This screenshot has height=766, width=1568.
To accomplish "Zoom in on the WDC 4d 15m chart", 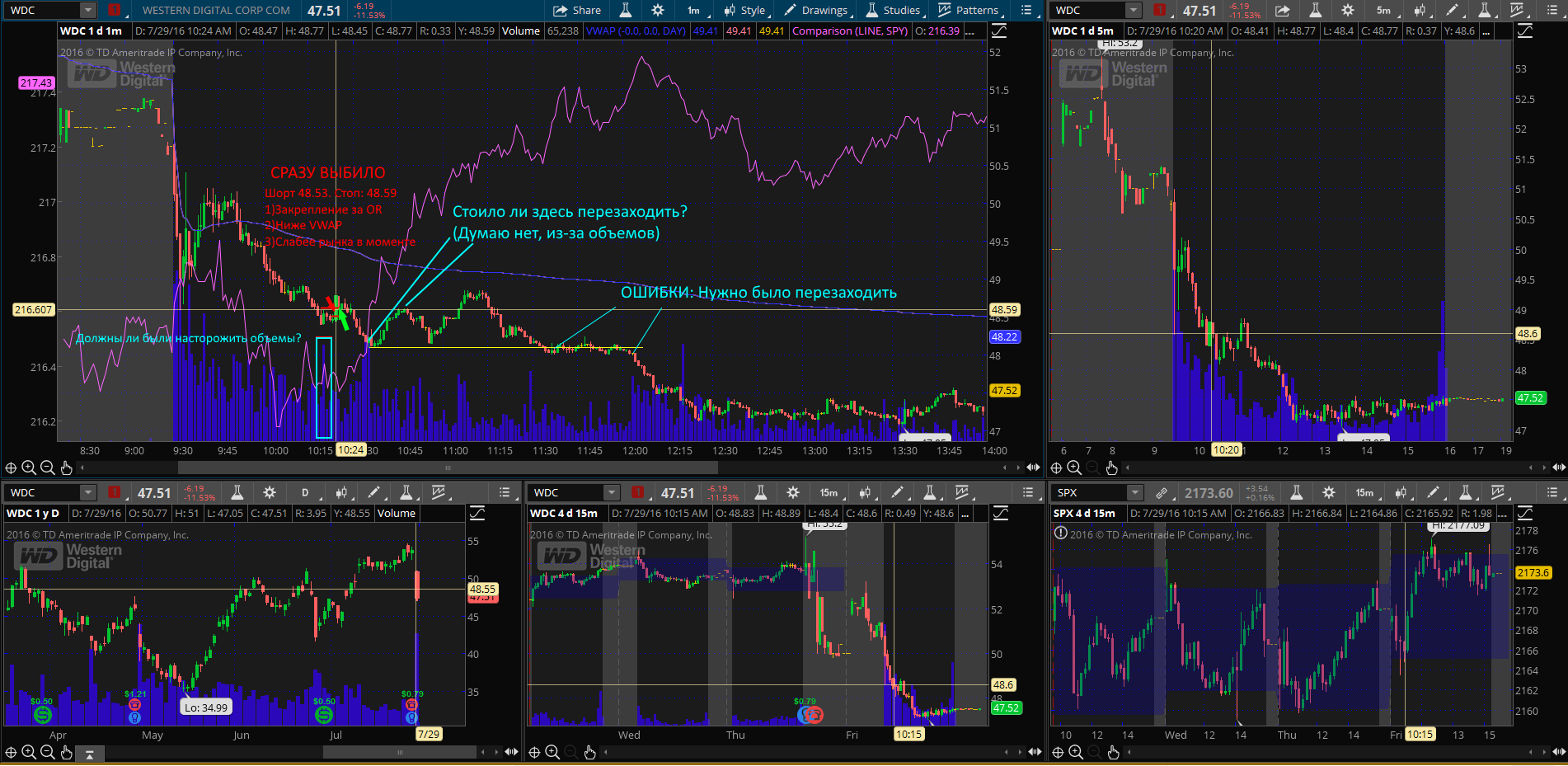I will pyautogui.click(x=552, y=752).
